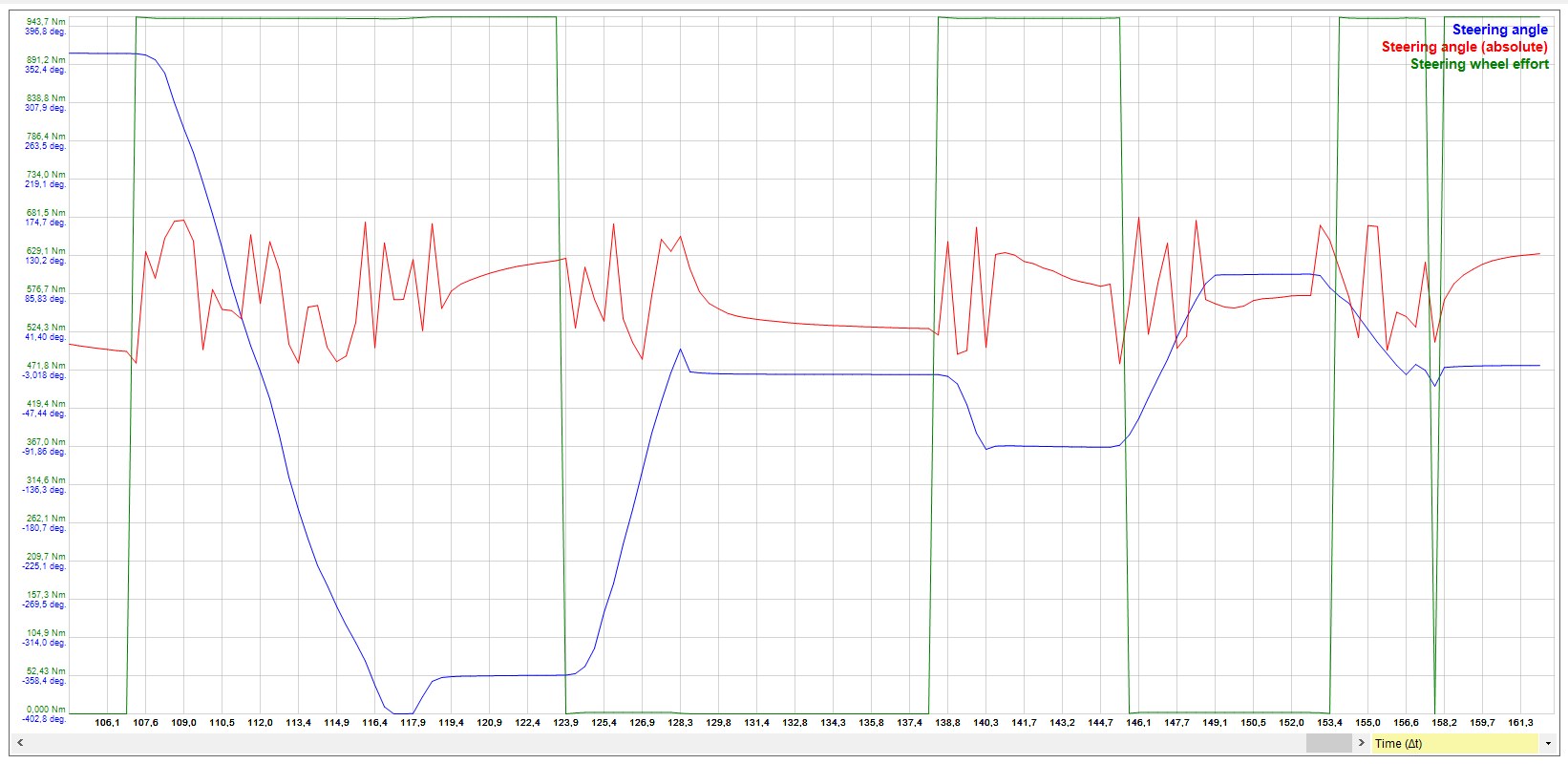This screenshot has width=1568, height=764.
Task: Click the 138,8 time axis label
Action: coord(947,723)
